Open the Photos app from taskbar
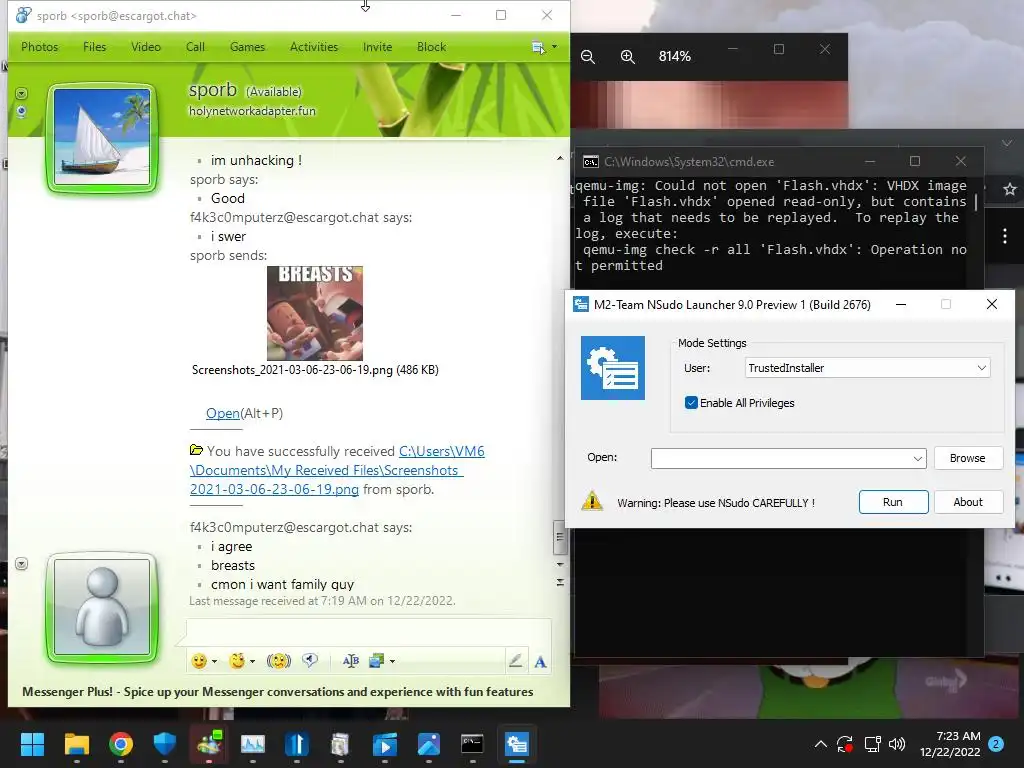 [428, 744]
